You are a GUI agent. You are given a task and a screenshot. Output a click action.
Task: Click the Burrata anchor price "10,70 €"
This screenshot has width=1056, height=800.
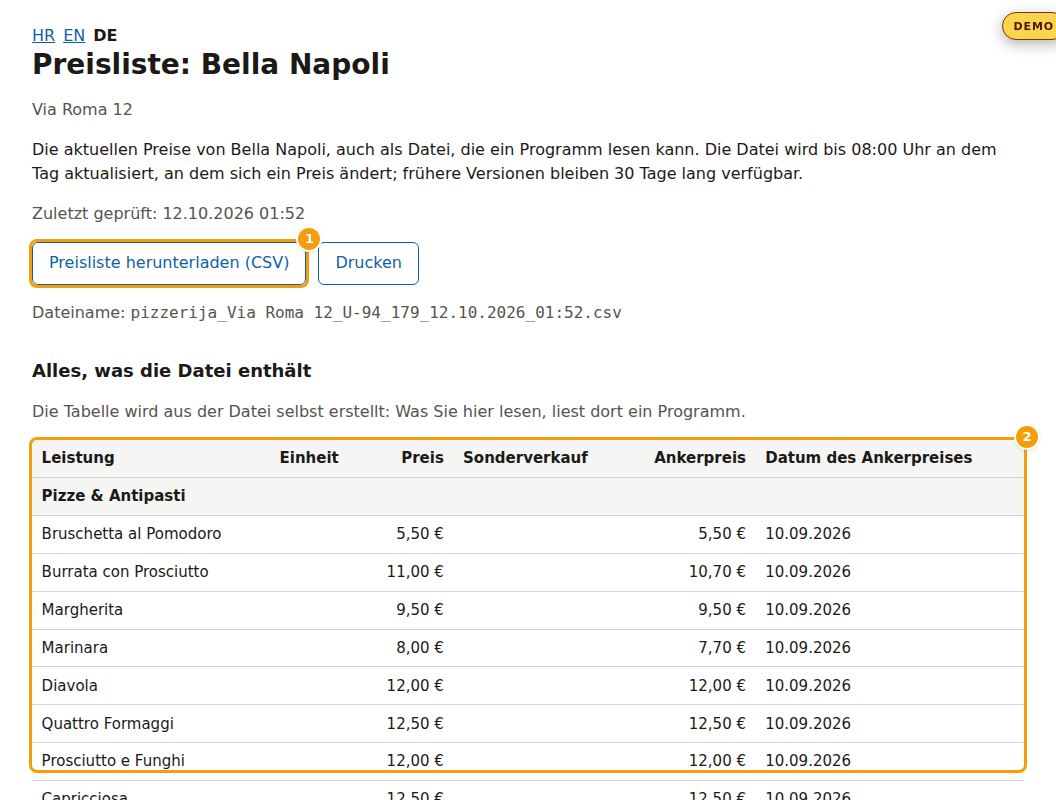(717, 572)
